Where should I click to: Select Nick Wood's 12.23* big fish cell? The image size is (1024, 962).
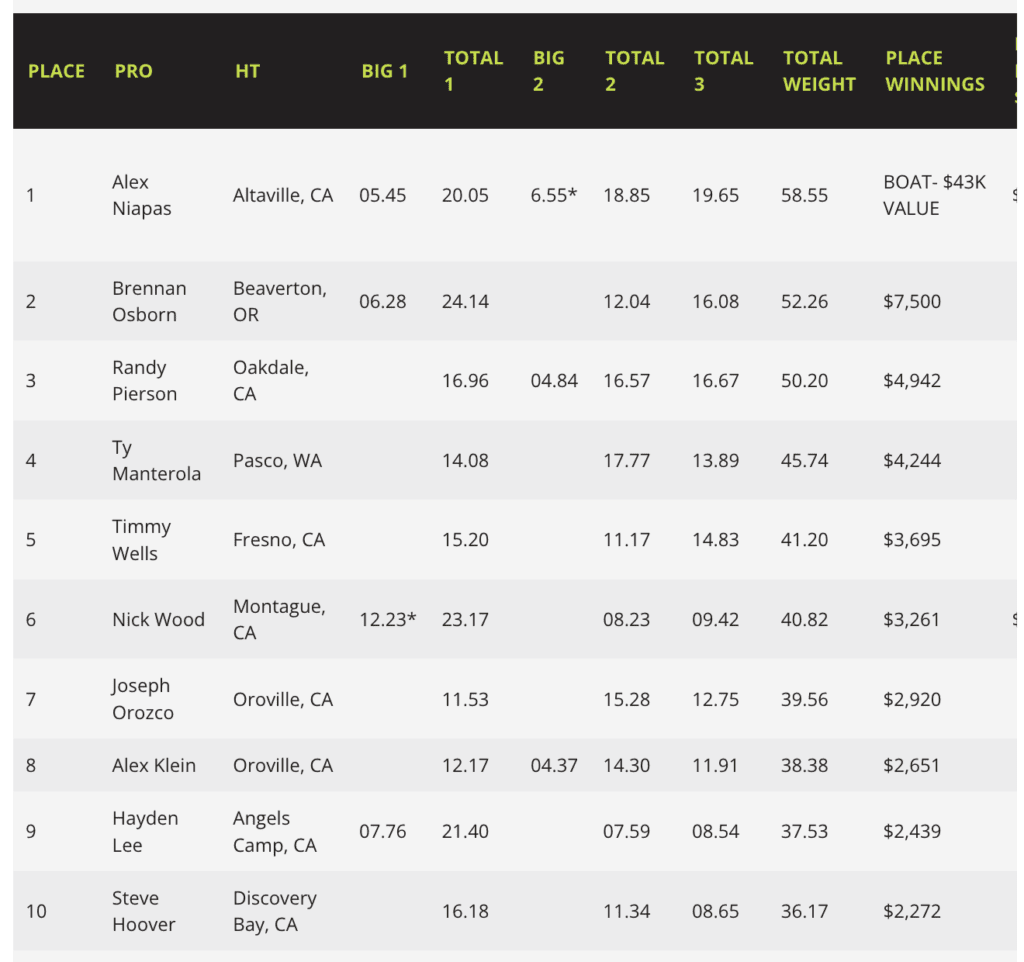388,620
